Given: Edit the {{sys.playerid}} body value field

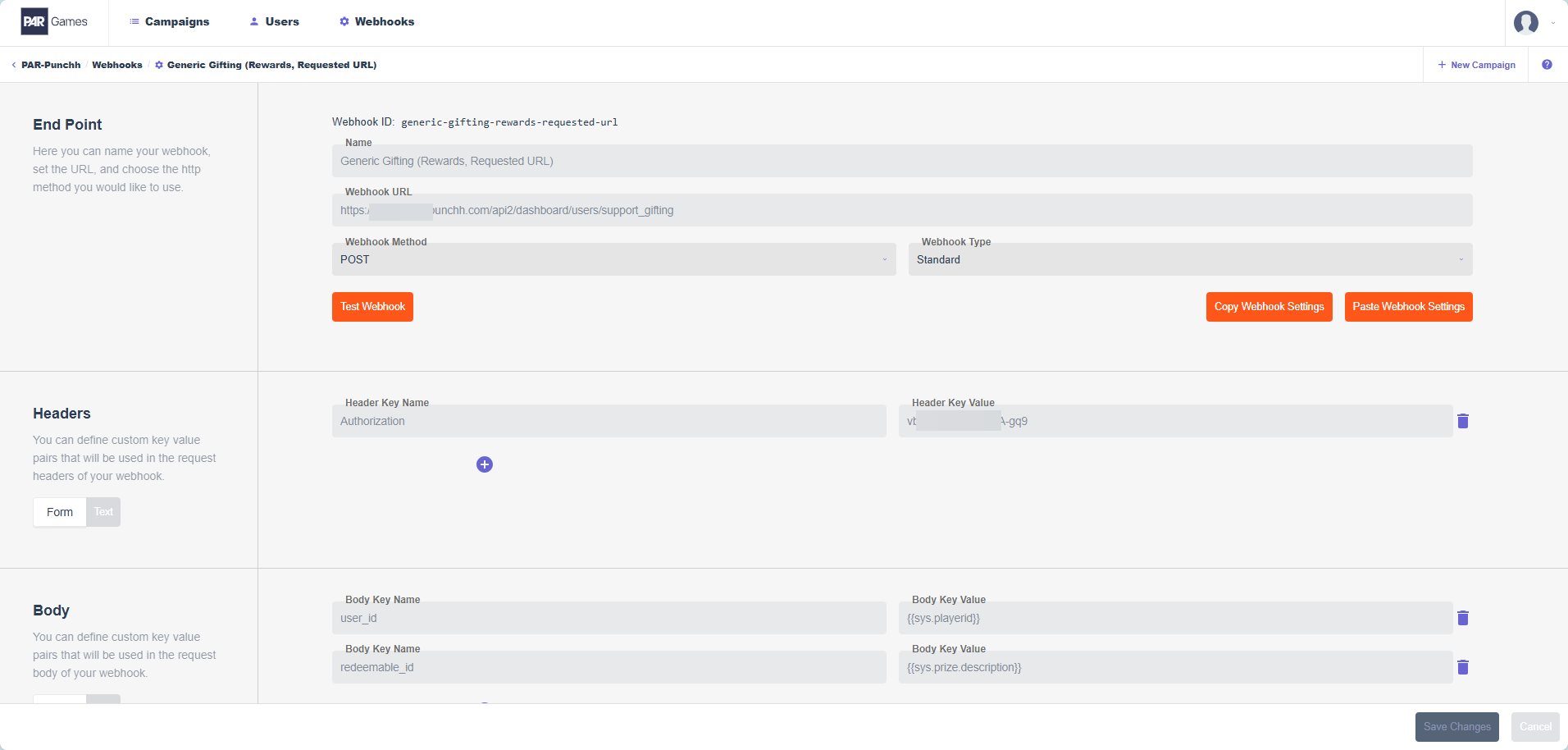Looking at the screenshot, I should pos(1175,618).
